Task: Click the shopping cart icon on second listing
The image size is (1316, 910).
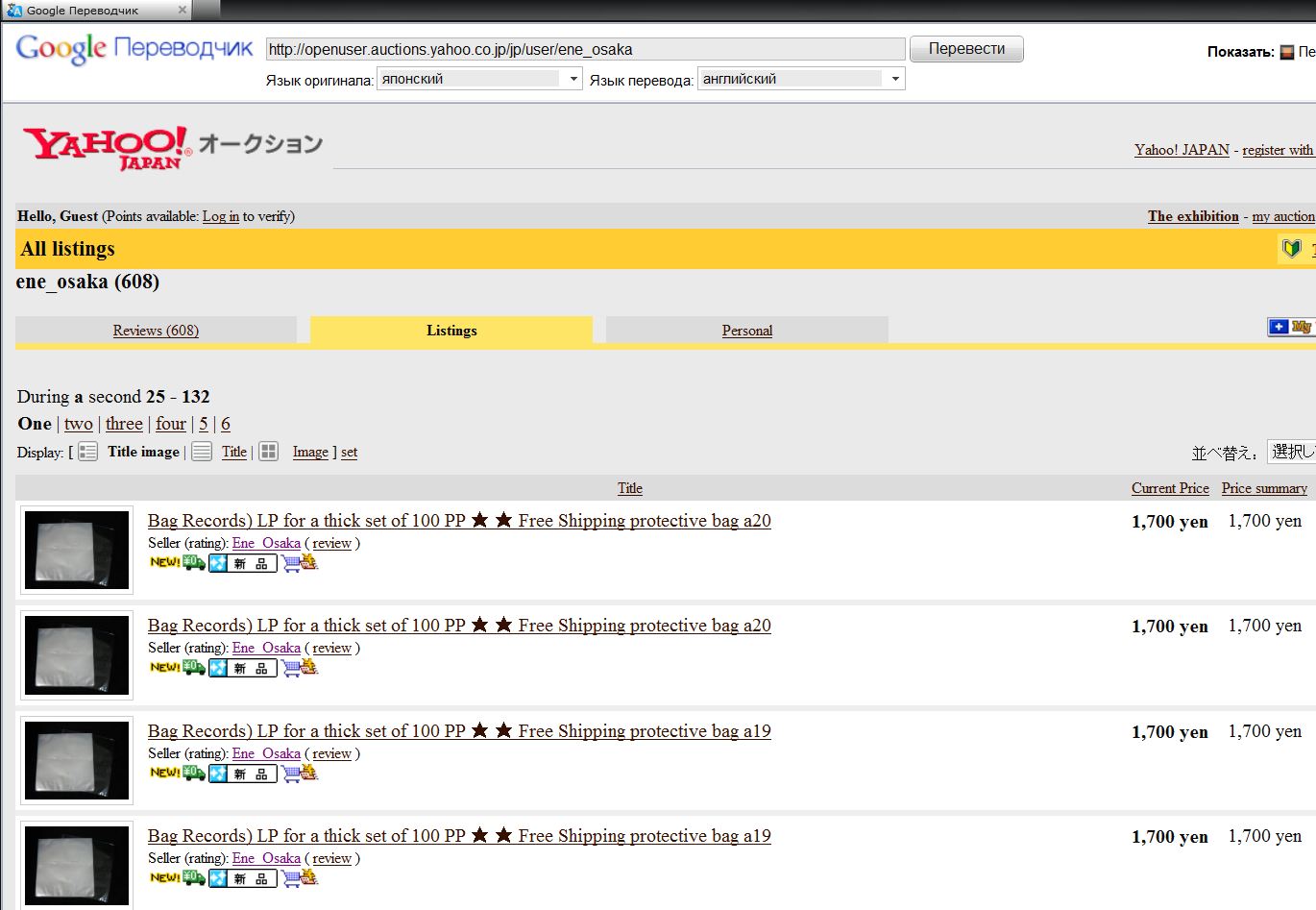Action: [300, 667]
